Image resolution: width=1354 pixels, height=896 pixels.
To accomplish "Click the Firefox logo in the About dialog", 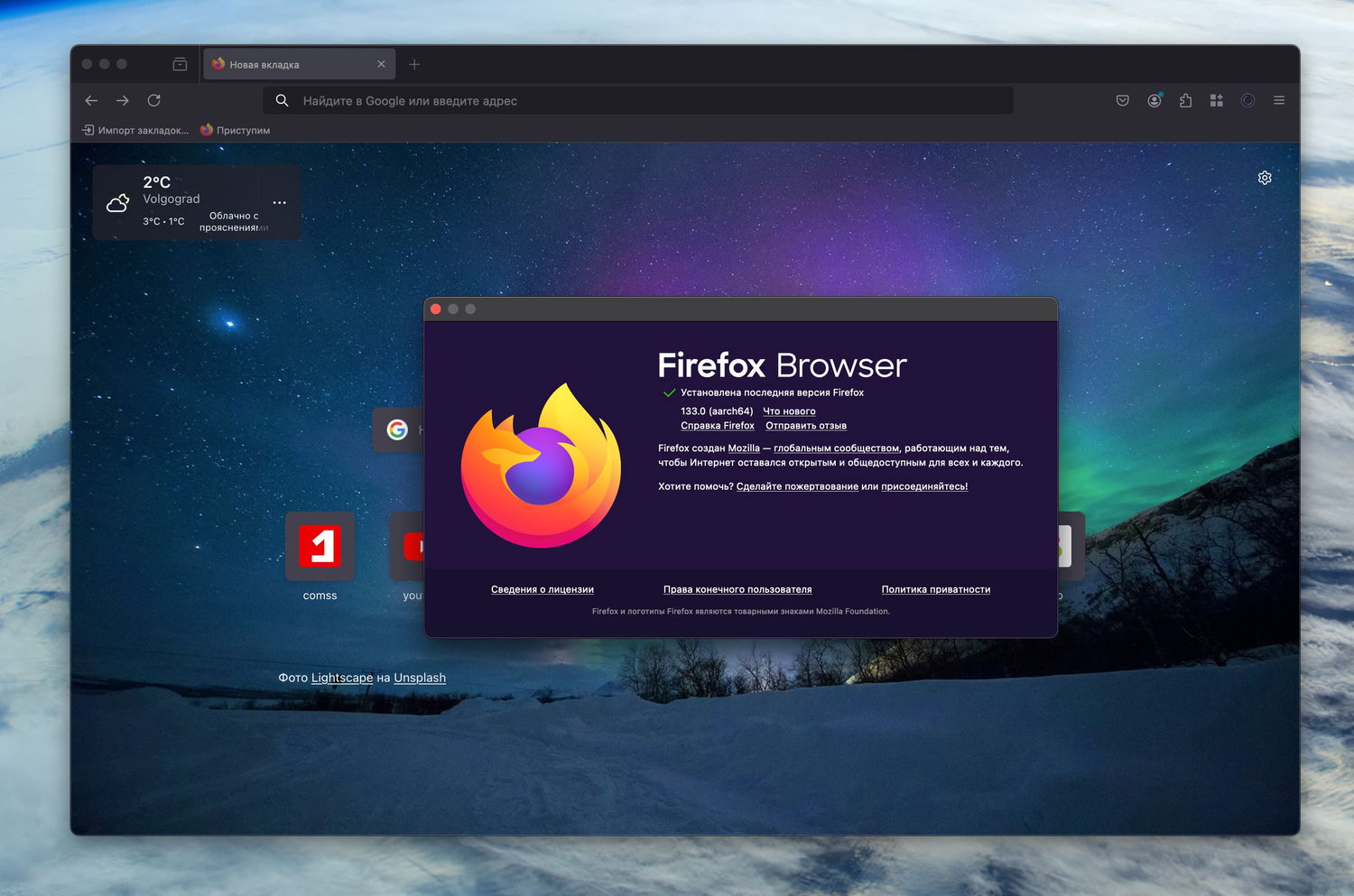I will tap(541, 466).
